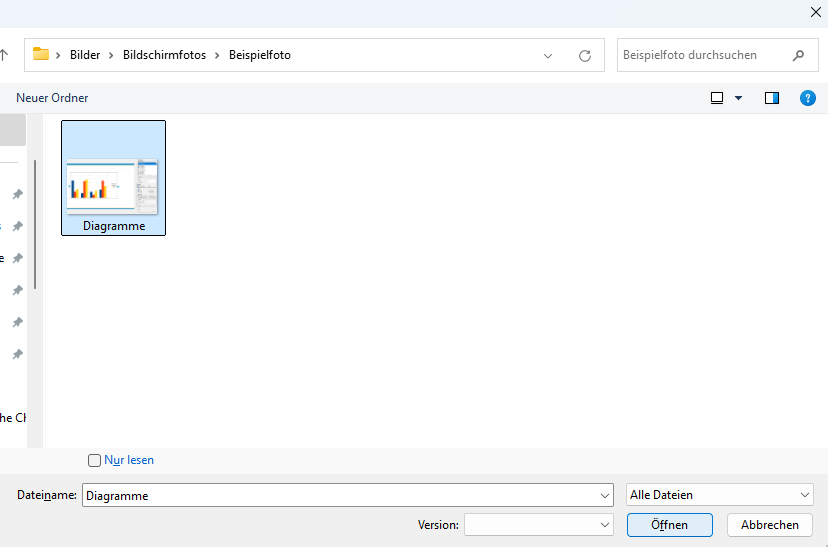Click the yellow folder icon in address bar

point(41,55)
